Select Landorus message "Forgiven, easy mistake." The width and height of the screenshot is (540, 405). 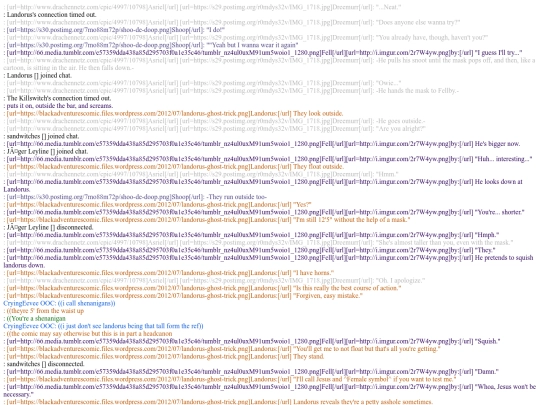(328, 295)
